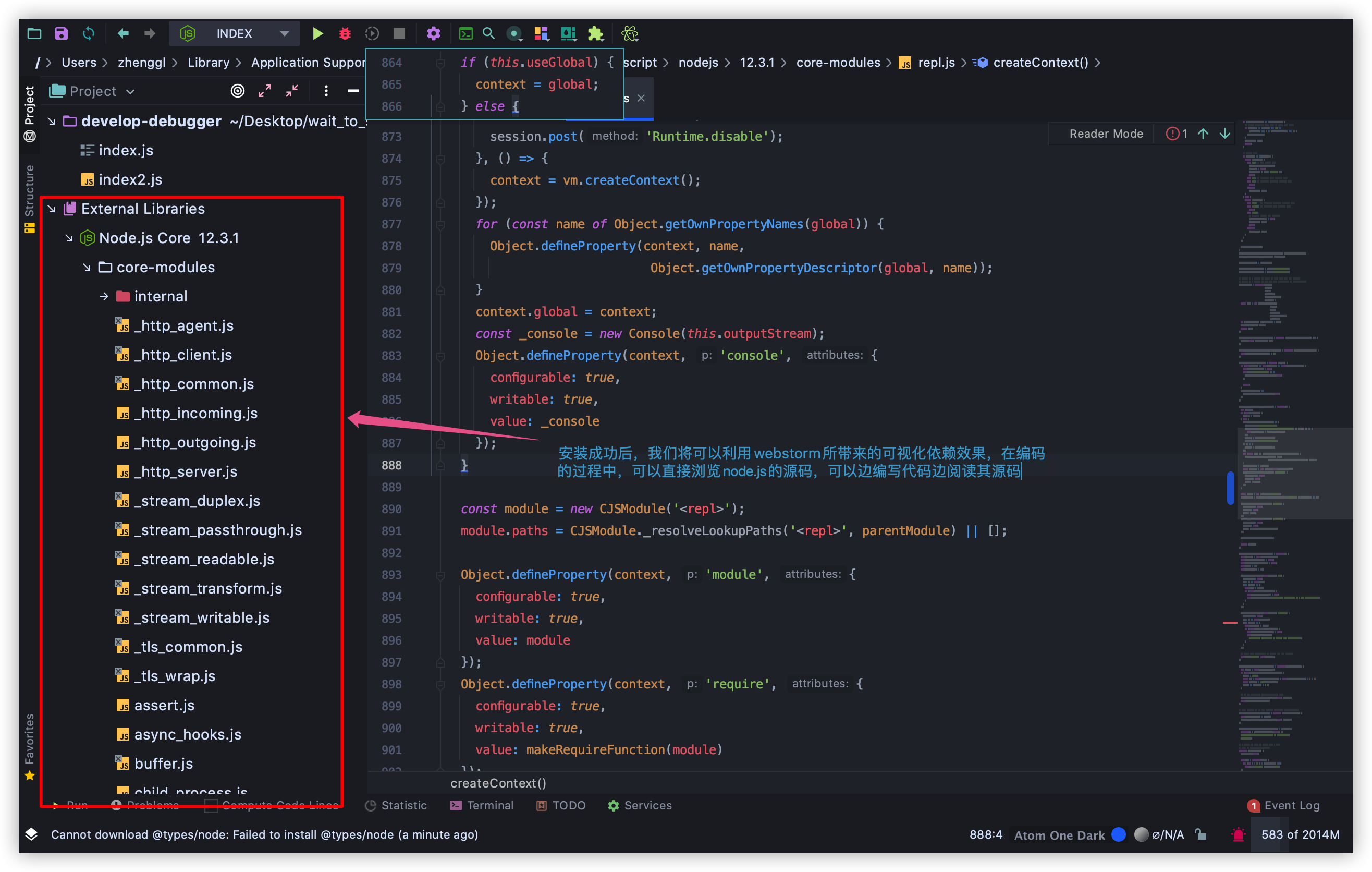Select _http_agent.js file

tap(184, 325)
